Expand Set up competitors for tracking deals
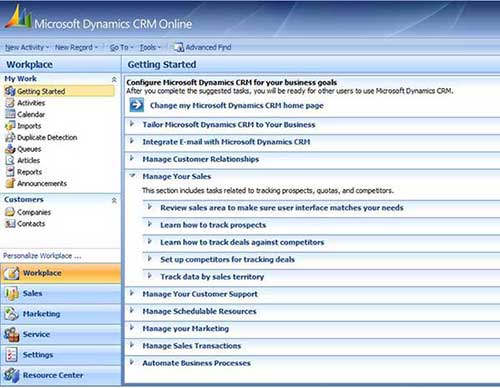The image size is (500, 388). pyautogui.click(x=150, y=259)
